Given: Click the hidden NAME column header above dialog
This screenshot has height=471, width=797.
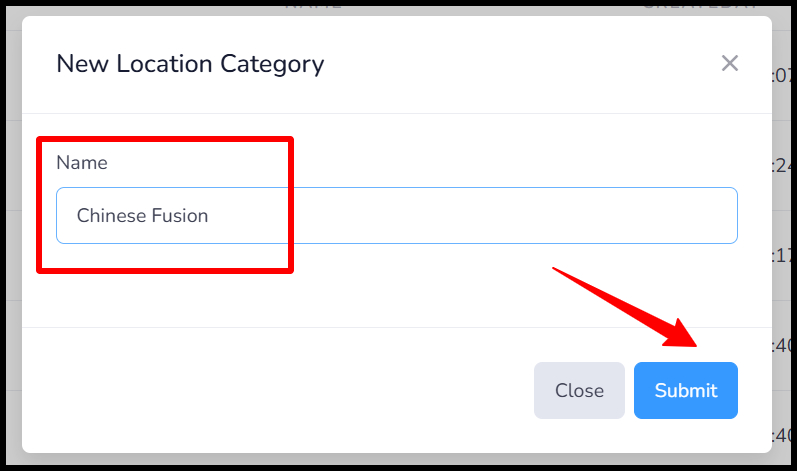Looking at the screenshot, I should 313,7.
